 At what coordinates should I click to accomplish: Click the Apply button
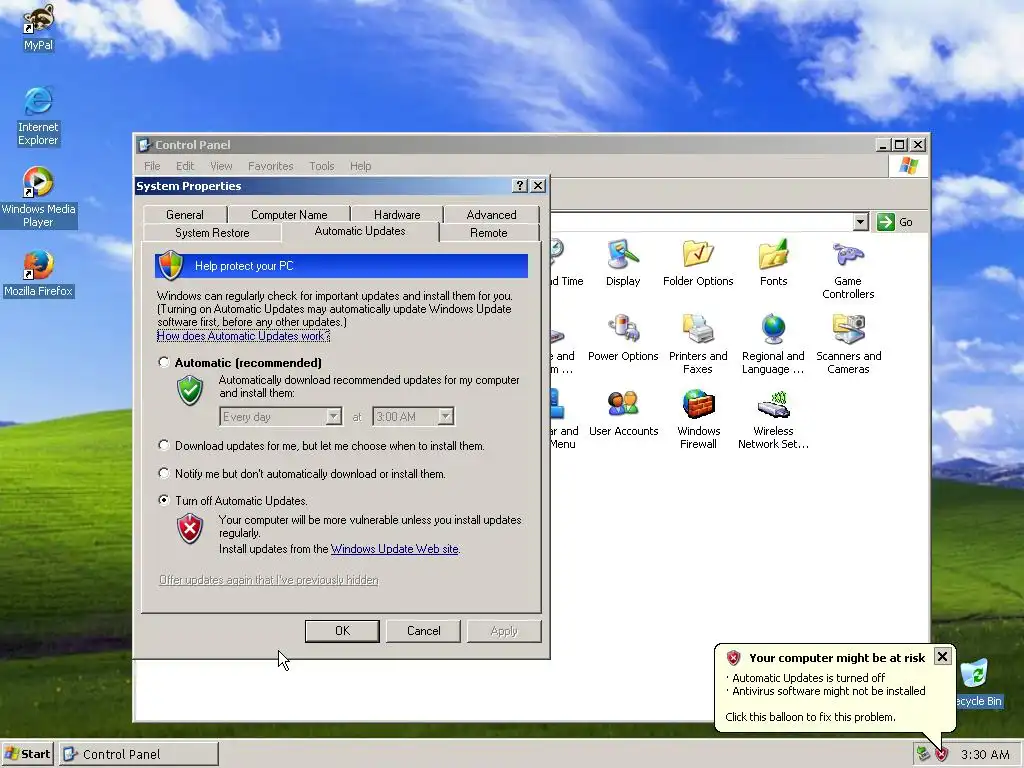coord(504,631)
